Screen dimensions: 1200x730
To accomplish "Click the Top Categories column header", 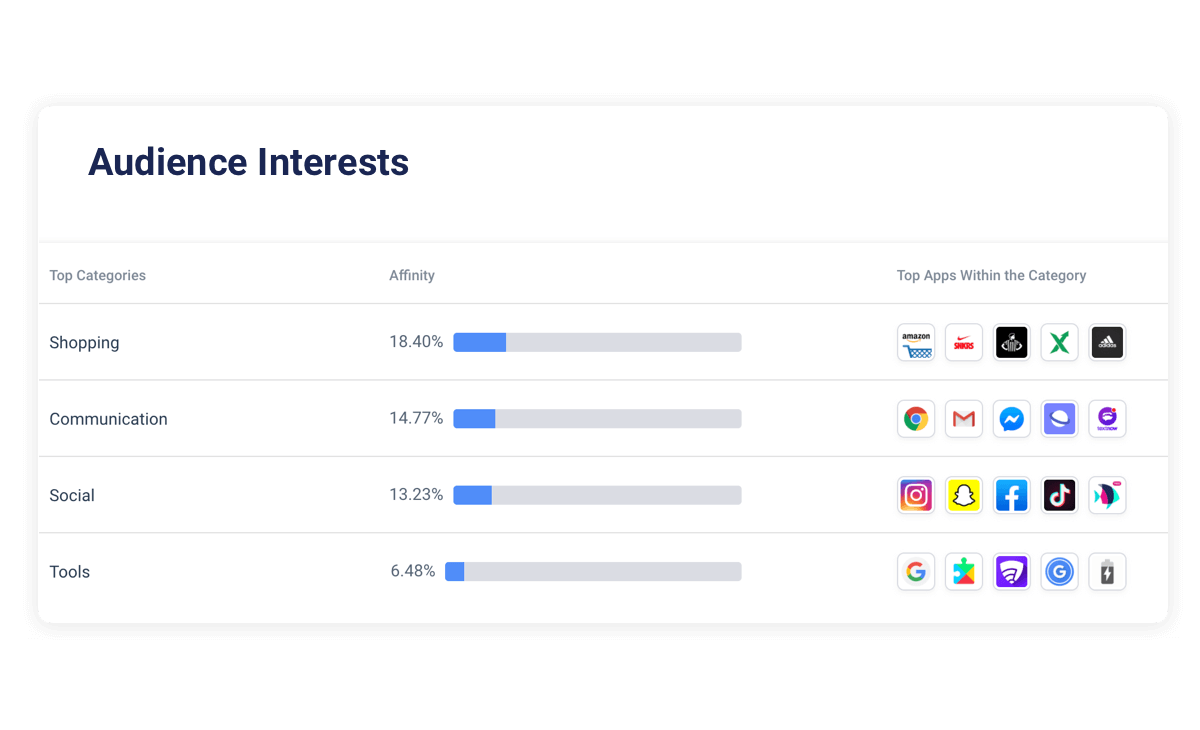I will (97, 275).
